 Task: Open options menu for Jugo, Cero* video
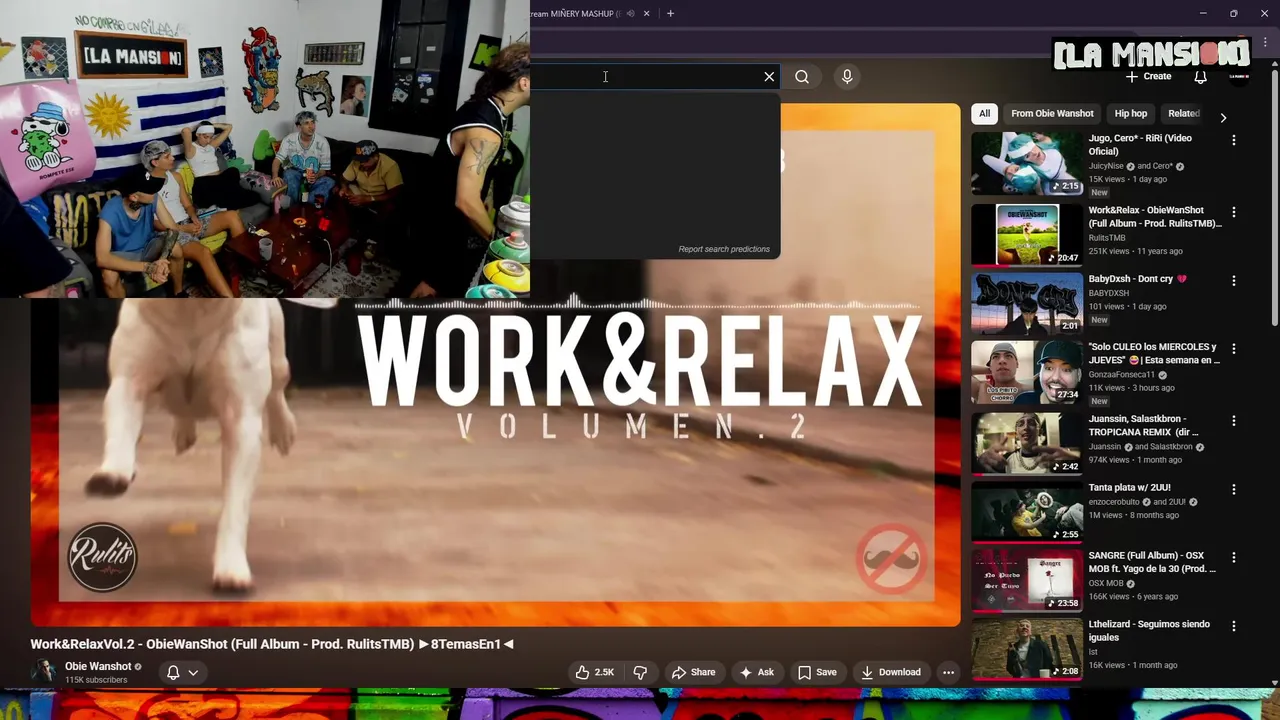click(1234, 141)
